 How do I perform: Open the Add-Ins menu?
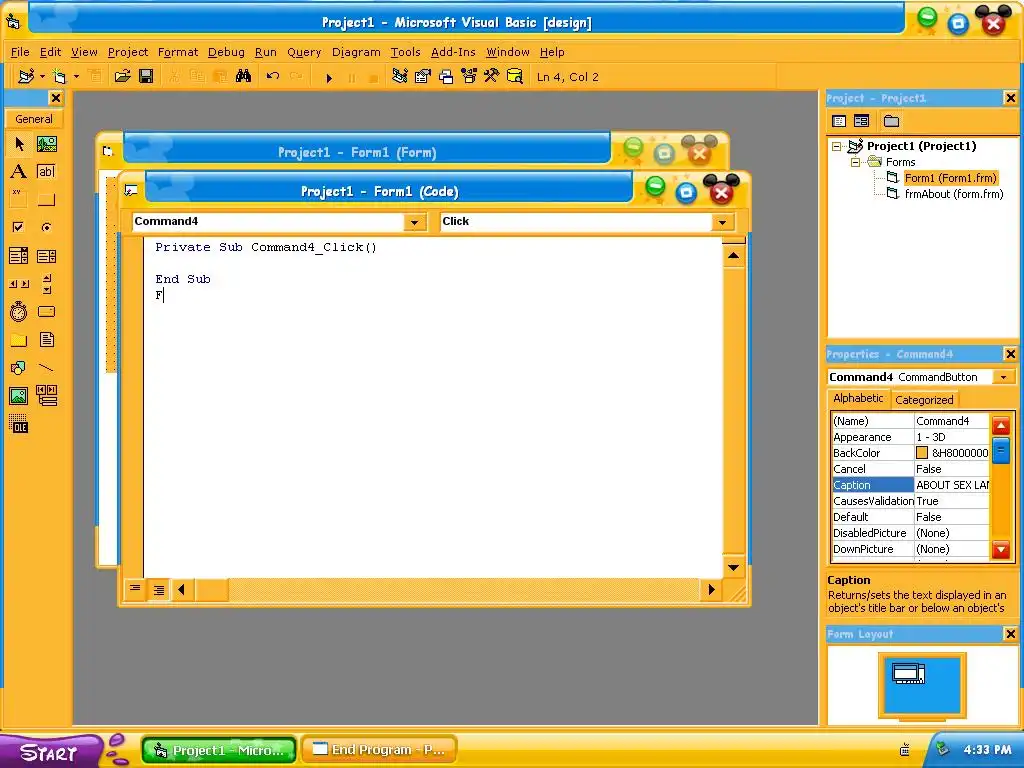(453, 52)
